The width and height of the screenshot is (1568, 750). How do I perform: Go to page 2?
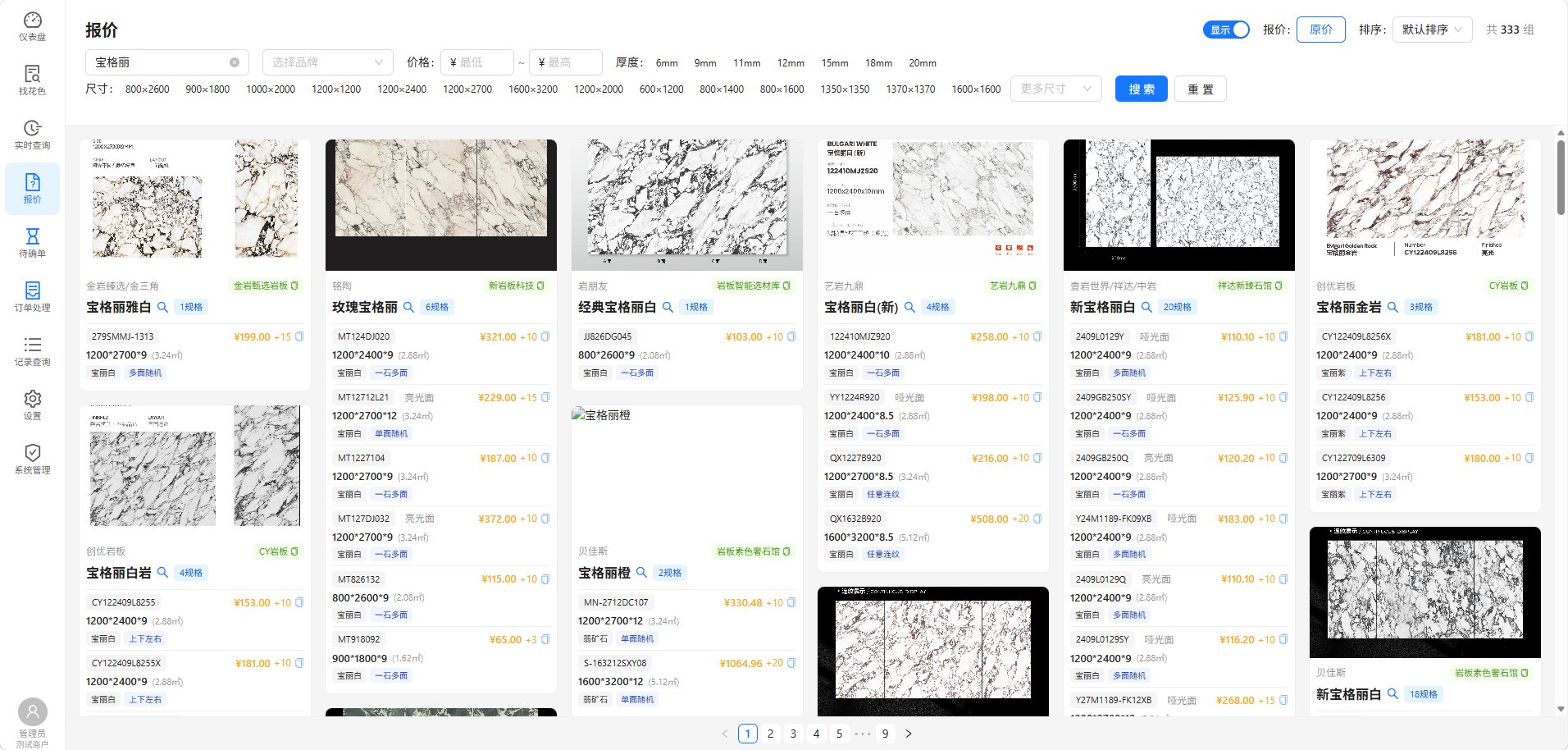pyautogui.click(x=770, y=734)
